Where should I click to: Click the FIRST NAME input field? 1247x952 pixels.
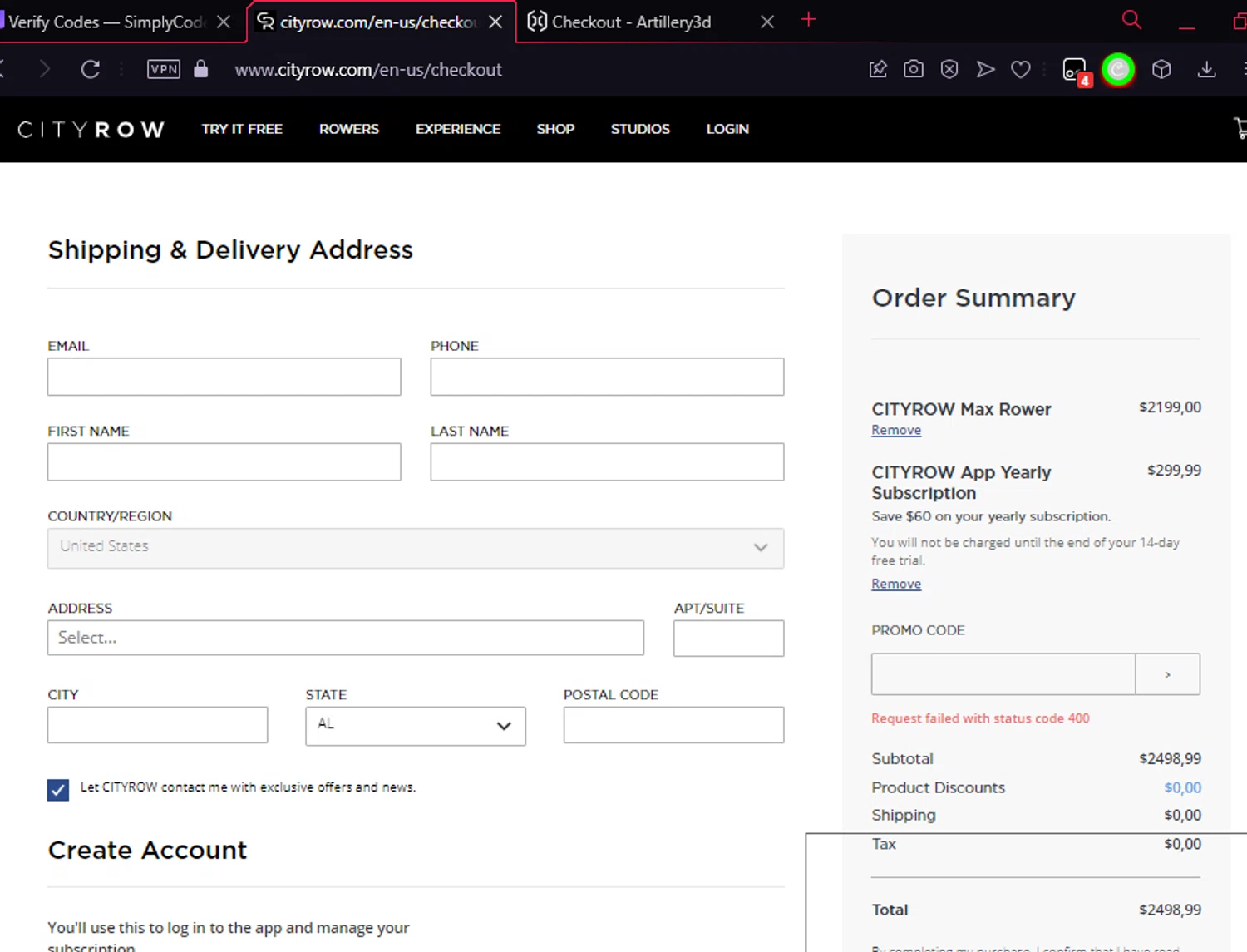pyautogui.click(x=224, y=462)
